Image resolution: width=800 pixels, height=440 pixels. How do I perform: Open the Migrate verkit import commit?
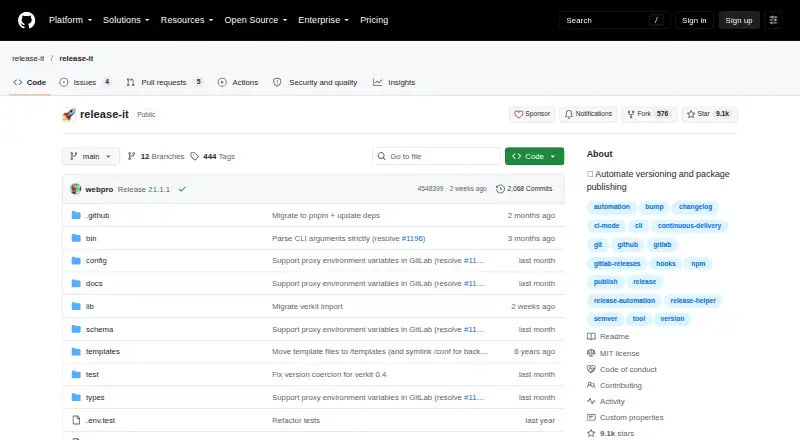click(307, 306)
